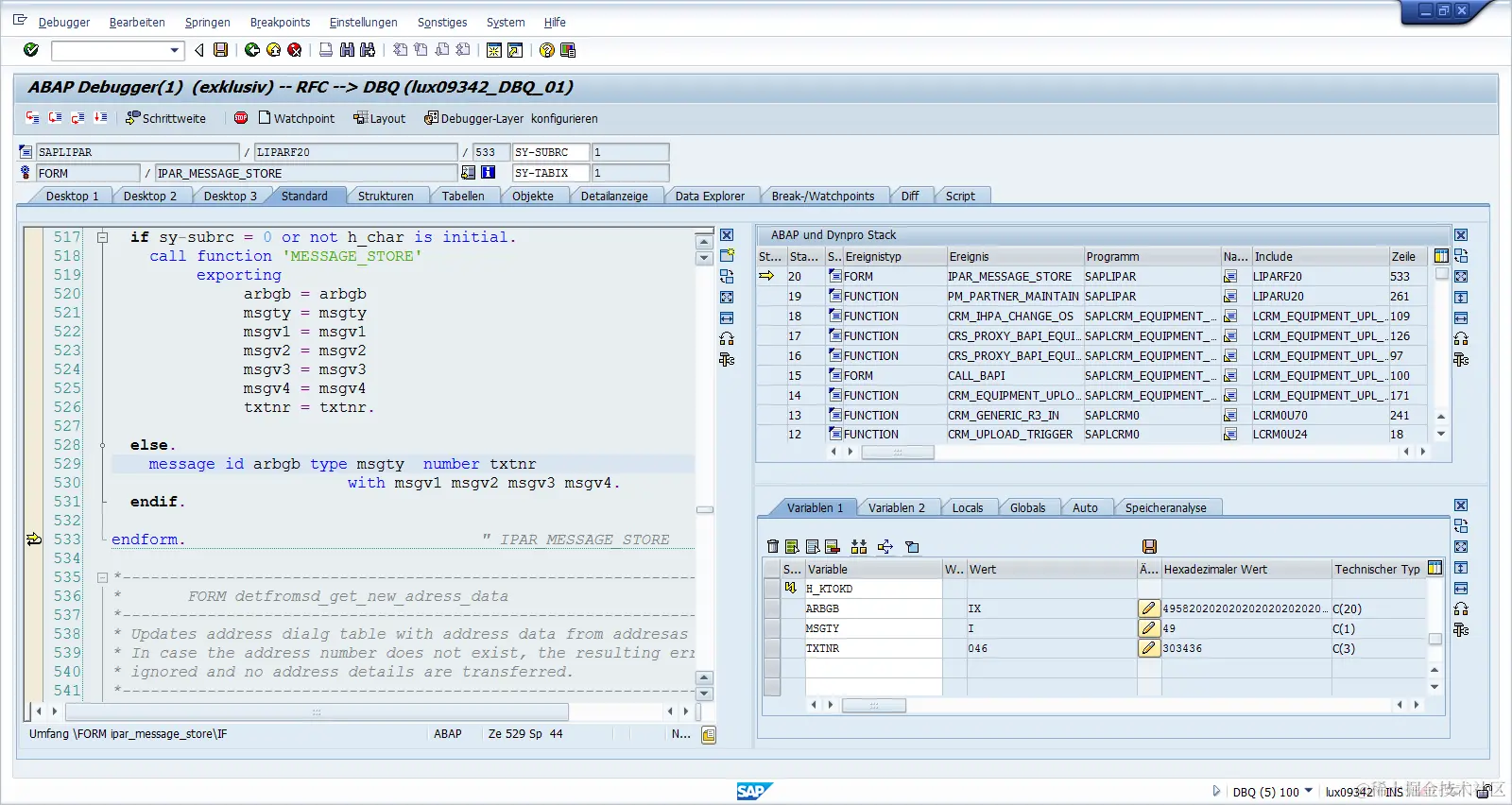Screen dimensions: 1512x805
Task: Click the SY-SUBRC value field
Action: [630, 152]
